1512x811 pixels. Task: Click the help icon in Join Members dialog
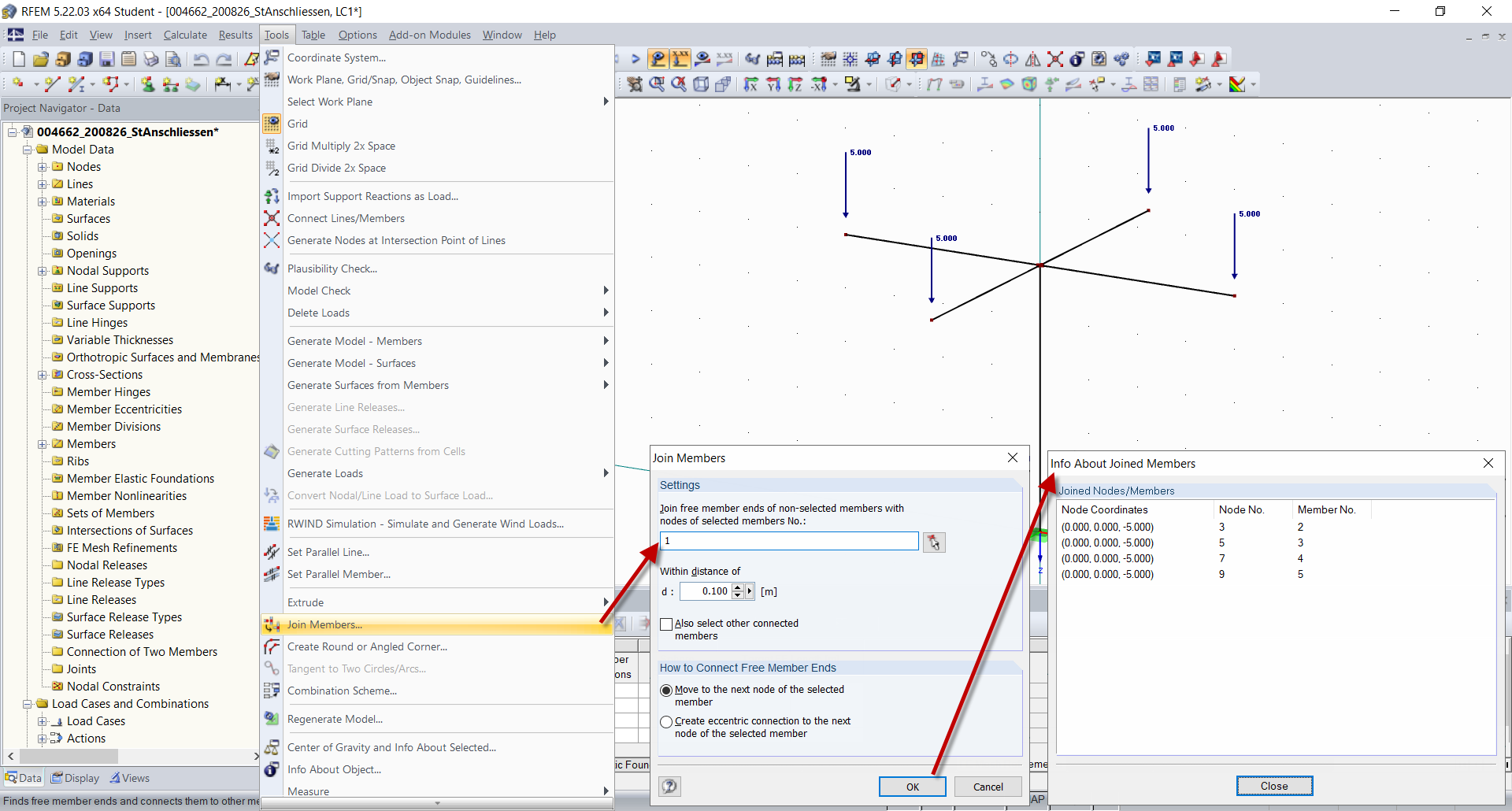[x=670, y=786]
